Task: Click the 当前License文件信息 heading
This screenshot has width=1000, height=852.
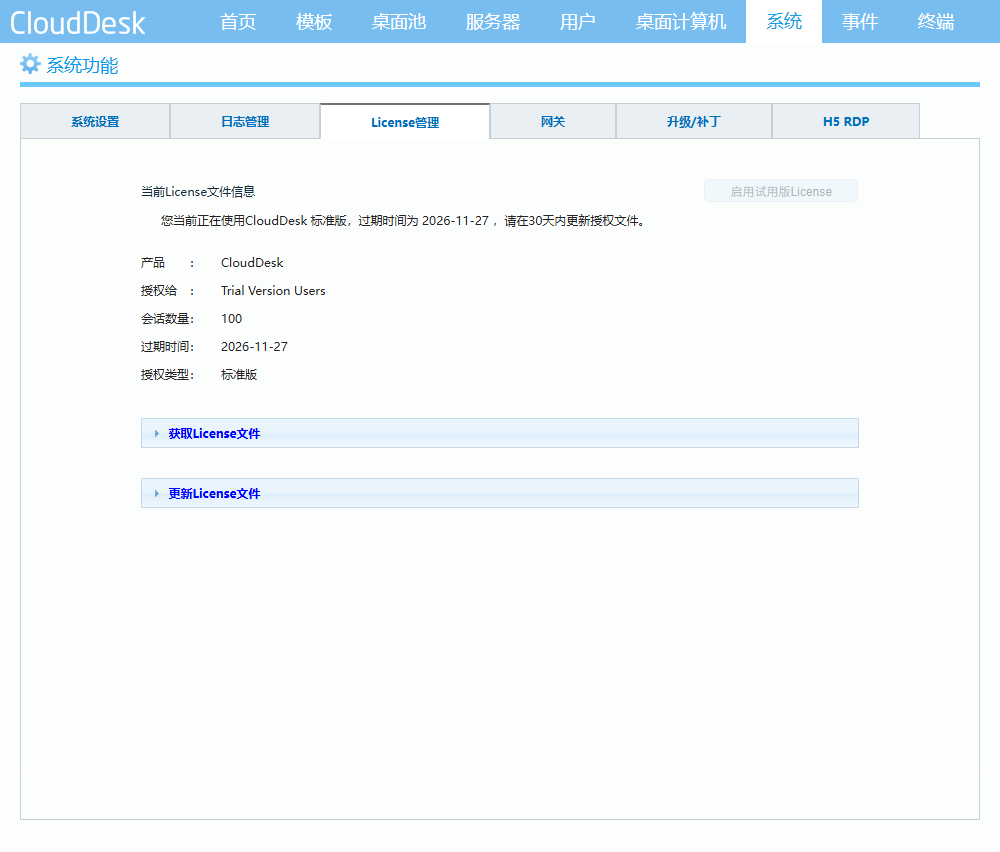Action: [x=198, y=191]
